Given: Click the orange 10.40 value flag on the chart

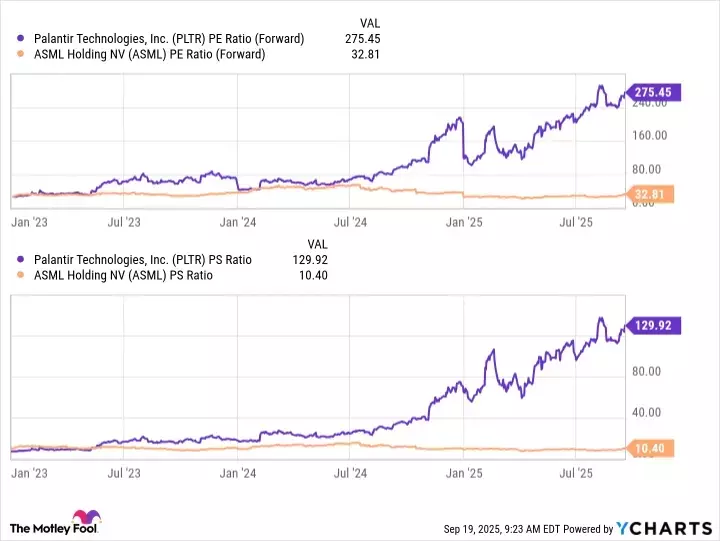Looking at the screenshot, I should 650,449.
